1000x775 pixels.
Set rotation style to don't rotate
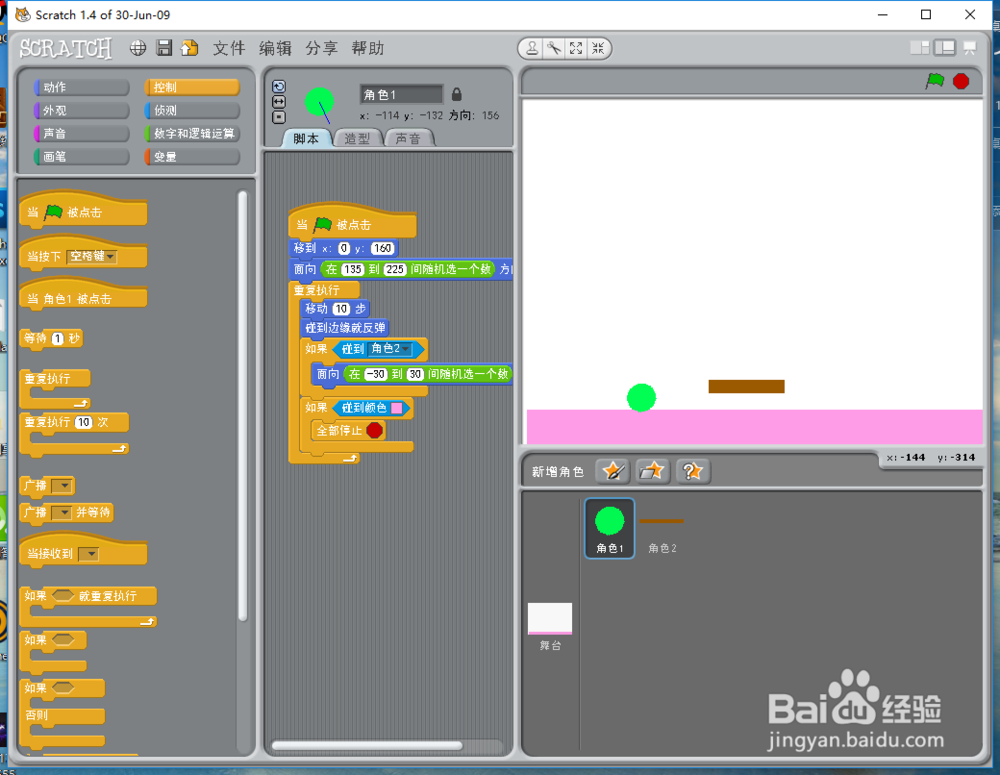279,117
